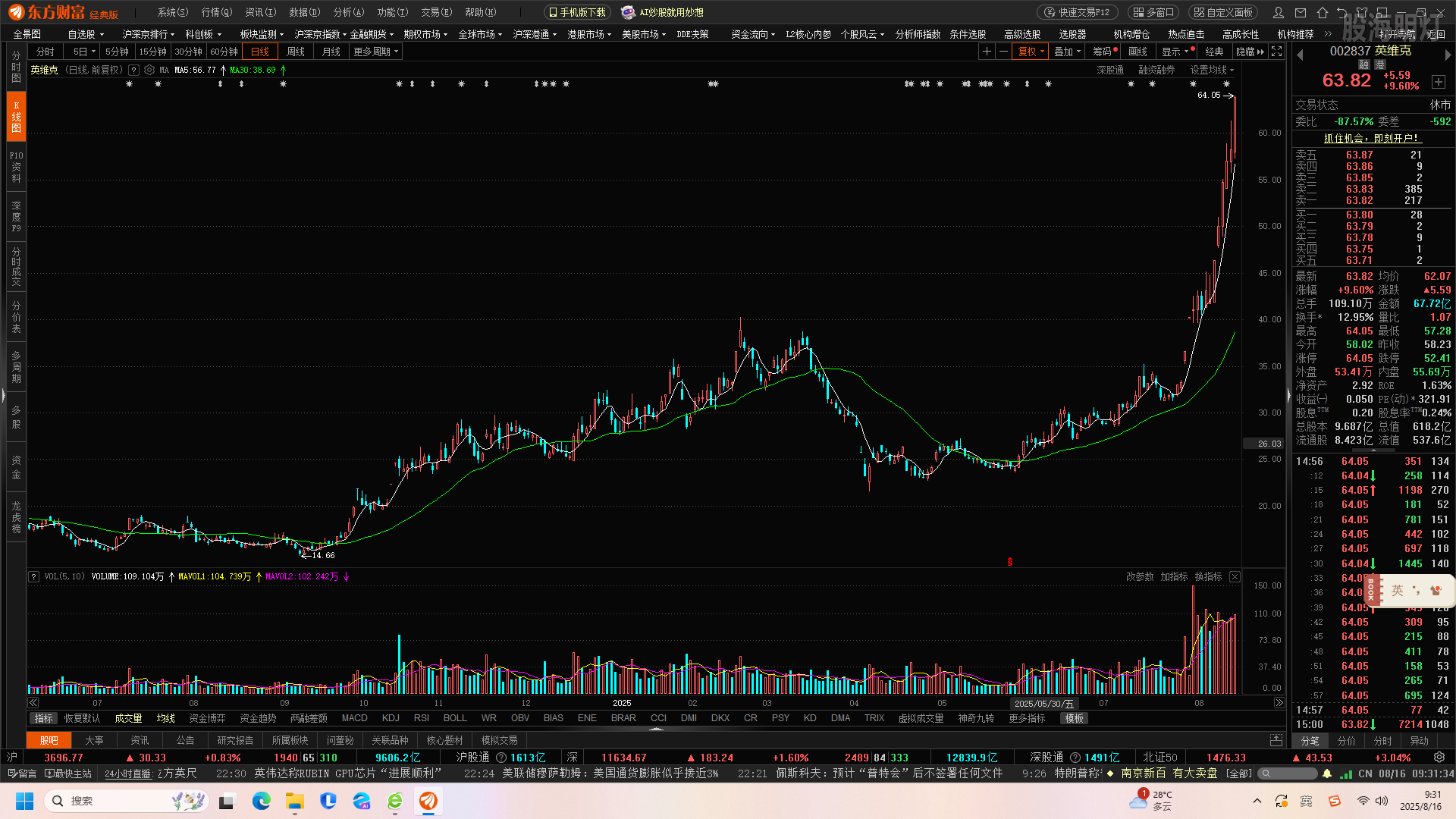The image size is (1456, 819).
Task: Expand more toolbar items chevron
Action: [x=1328, y=34]
